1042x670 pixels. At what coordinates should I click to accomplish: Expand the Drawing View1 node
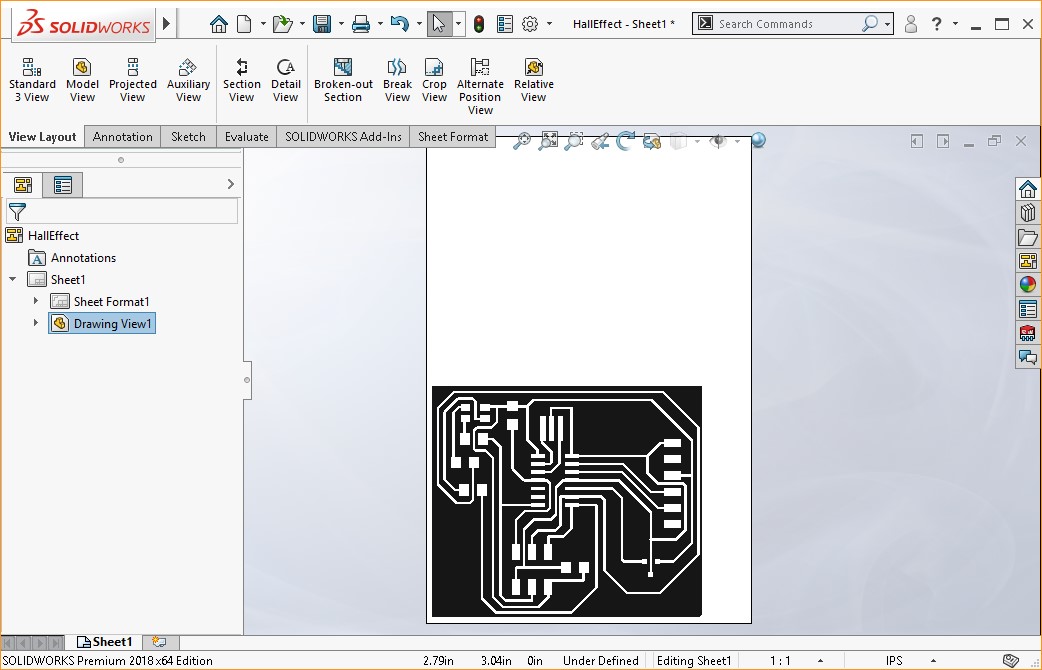coord(36,323)
